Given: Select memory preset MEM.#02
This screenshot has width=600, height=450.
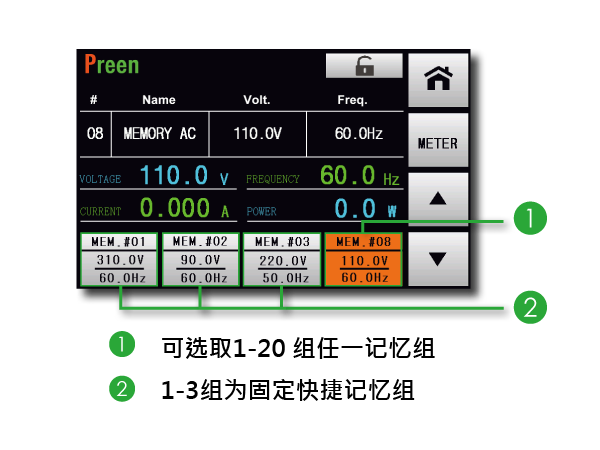Looking at the screenshot, I should click(x=200, y=259).
